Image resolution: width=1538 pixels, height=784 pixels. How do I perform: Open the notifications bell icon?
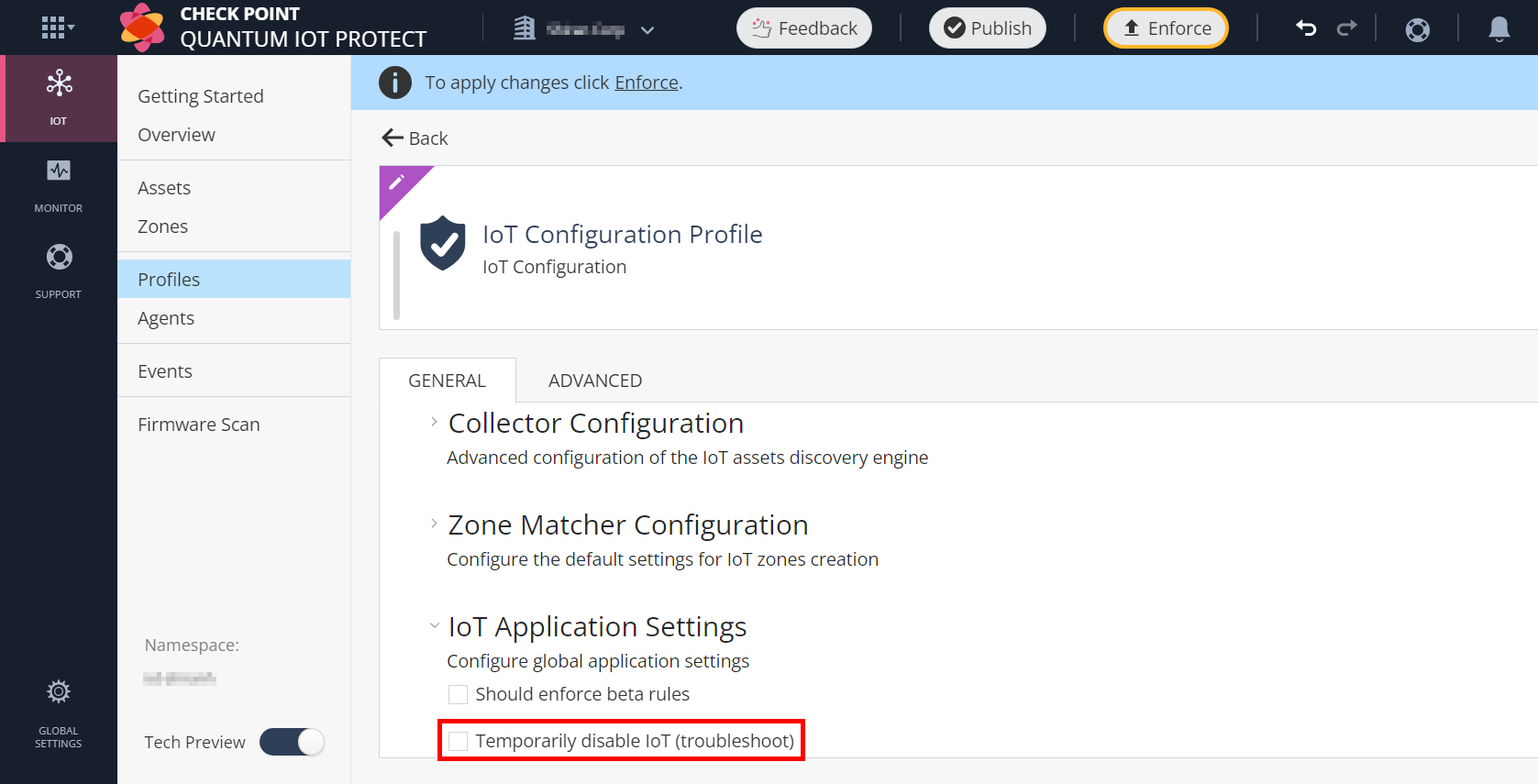(1499, 29)
